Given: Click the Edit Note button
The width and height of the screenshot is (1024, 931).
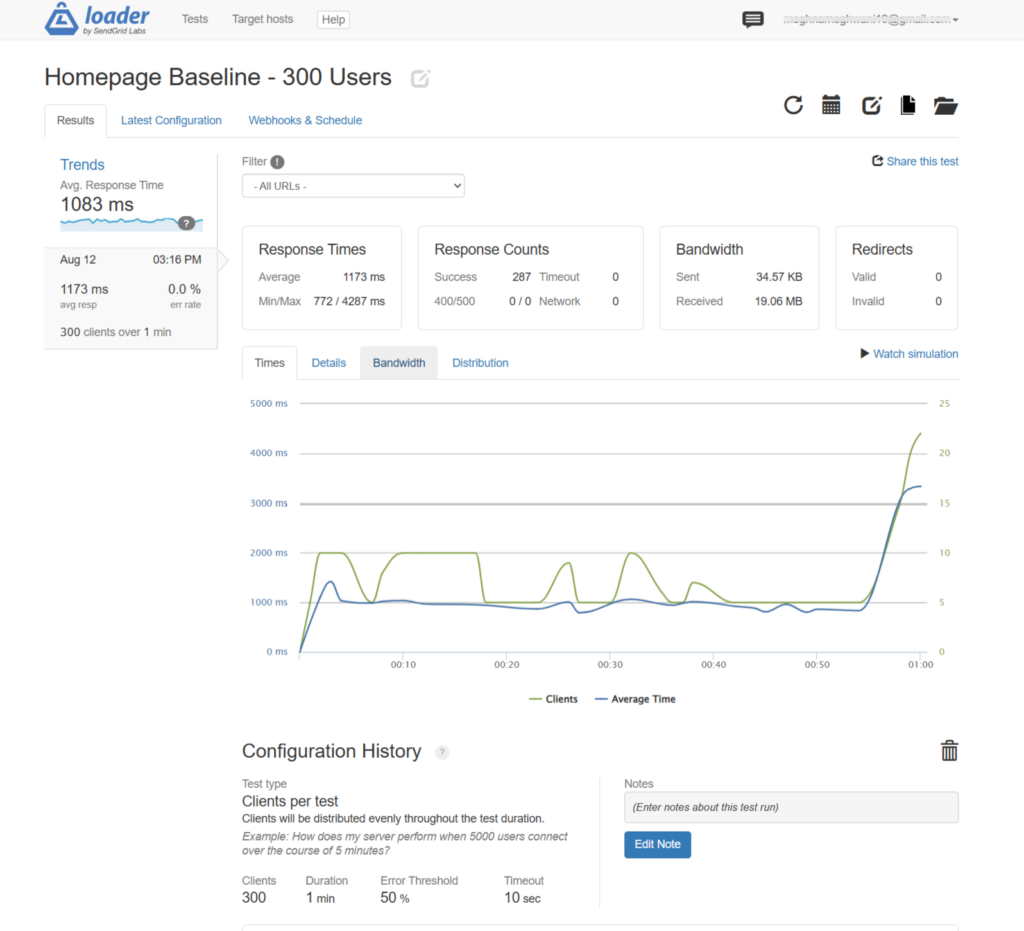Looking at the screenshot, I should tap(657, 845).
